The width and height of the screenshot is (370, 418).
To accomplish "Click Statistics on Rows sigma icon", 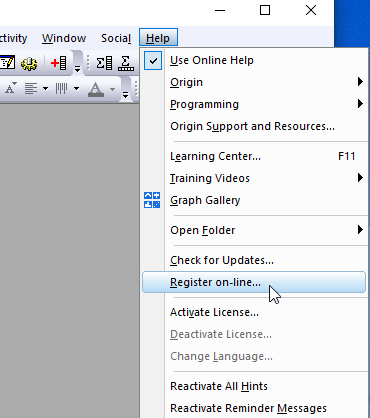I will (x=126, y=63).
